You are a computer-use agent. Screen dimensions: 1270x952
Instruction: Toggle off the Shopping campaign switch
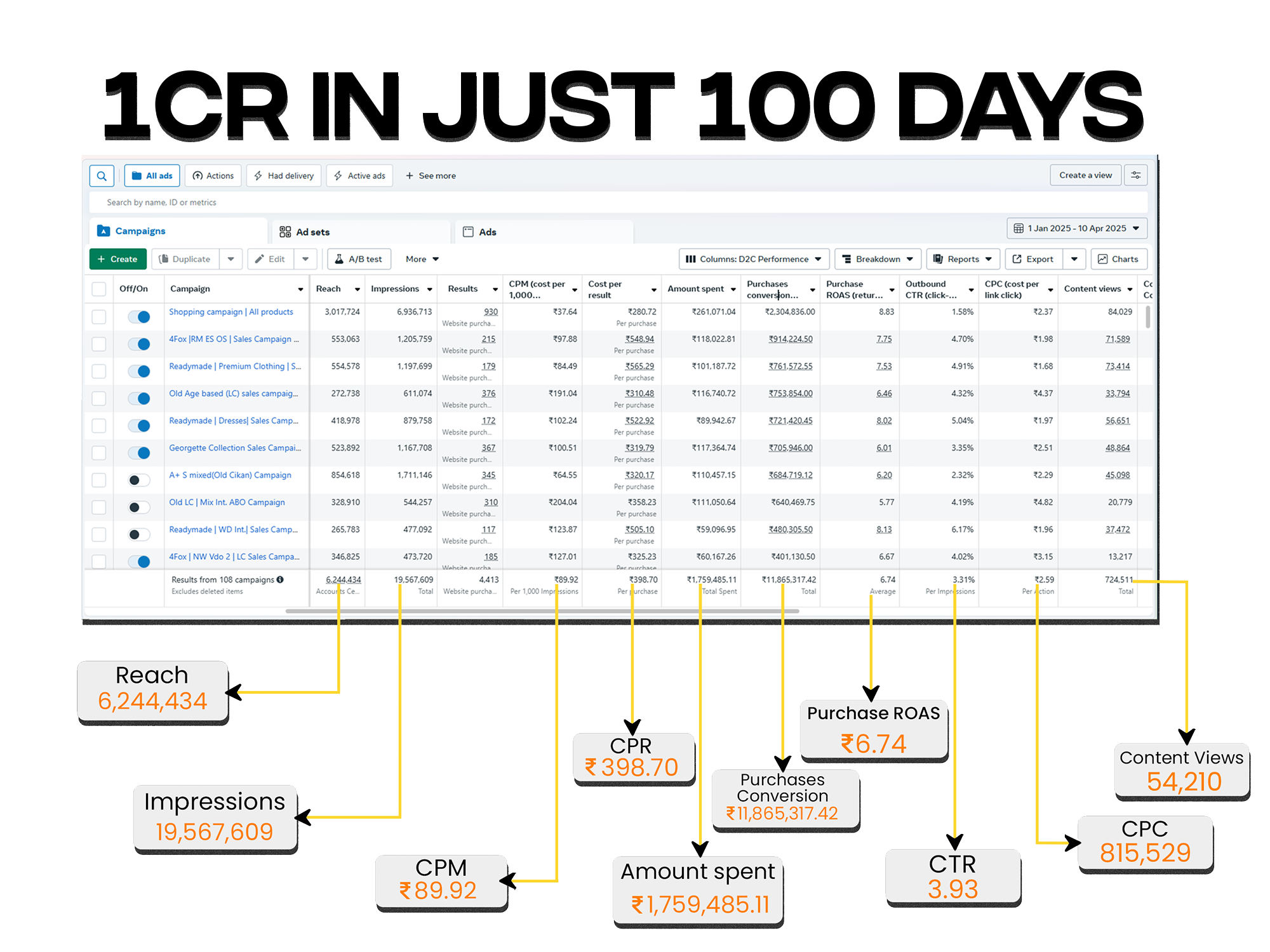(x=139, y=317)
